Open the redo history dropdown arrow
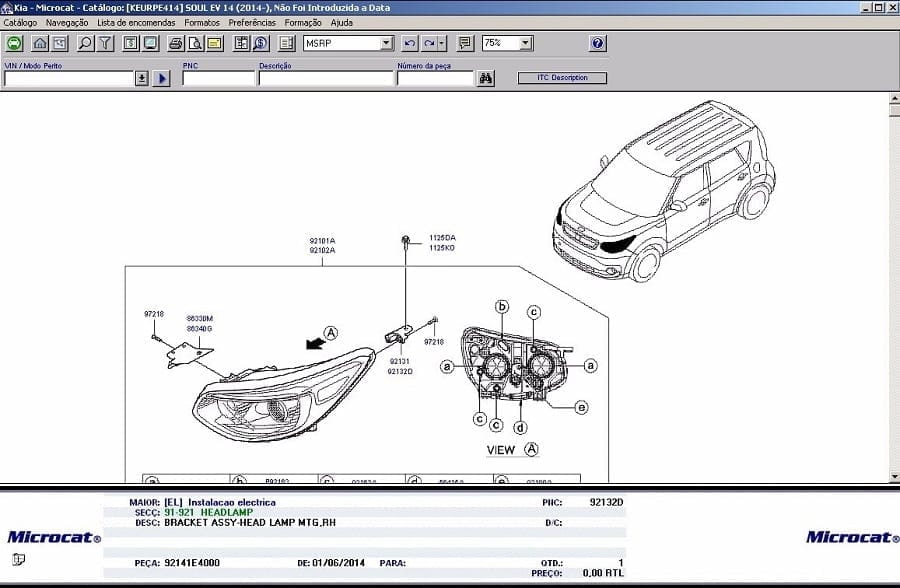900x588 pixels. pos(441,43)
